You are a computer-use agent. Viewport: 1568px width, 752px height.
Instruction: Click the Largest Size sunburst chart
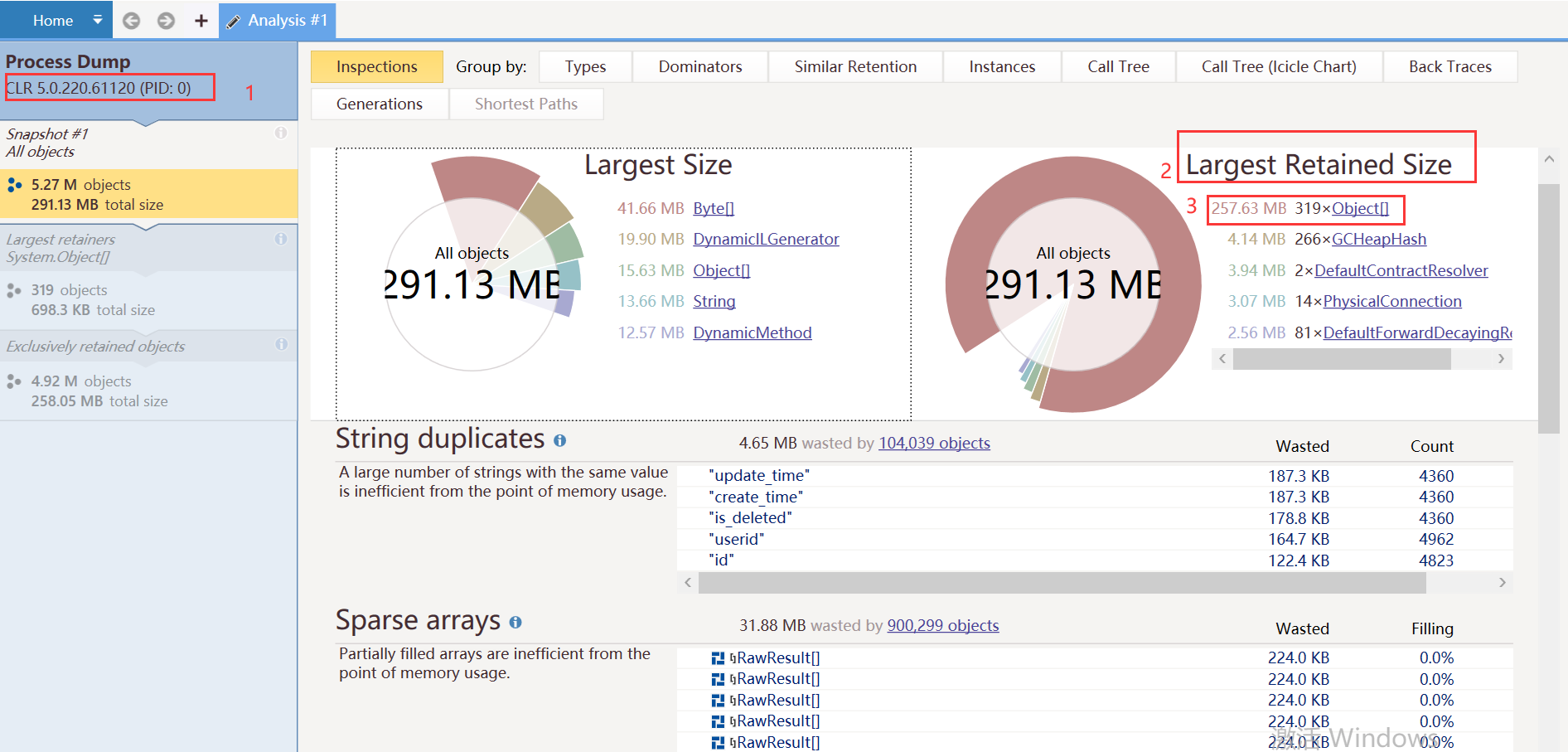point(484,264)
